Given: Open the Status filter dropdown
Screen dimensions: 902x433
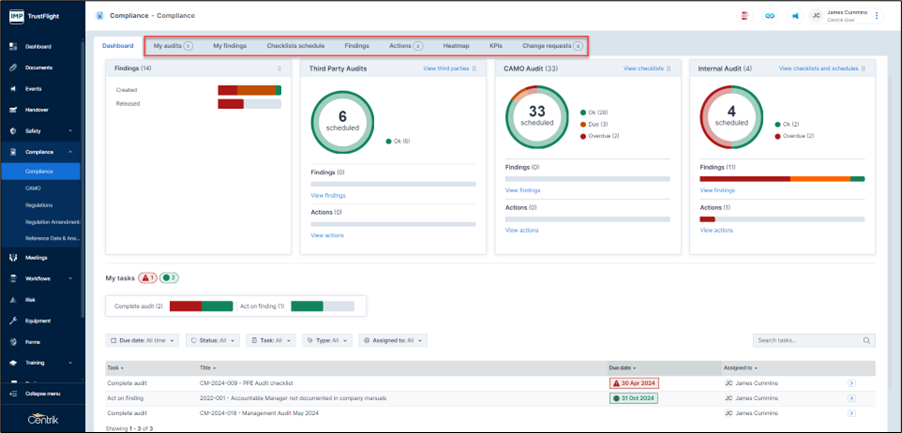Looking at the screenshot, I should point(213,341).
